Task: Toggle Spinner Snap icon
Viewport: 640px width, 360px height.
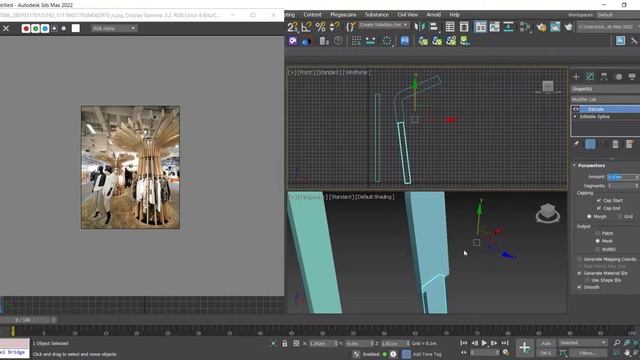Action: [x=334, y=27]
